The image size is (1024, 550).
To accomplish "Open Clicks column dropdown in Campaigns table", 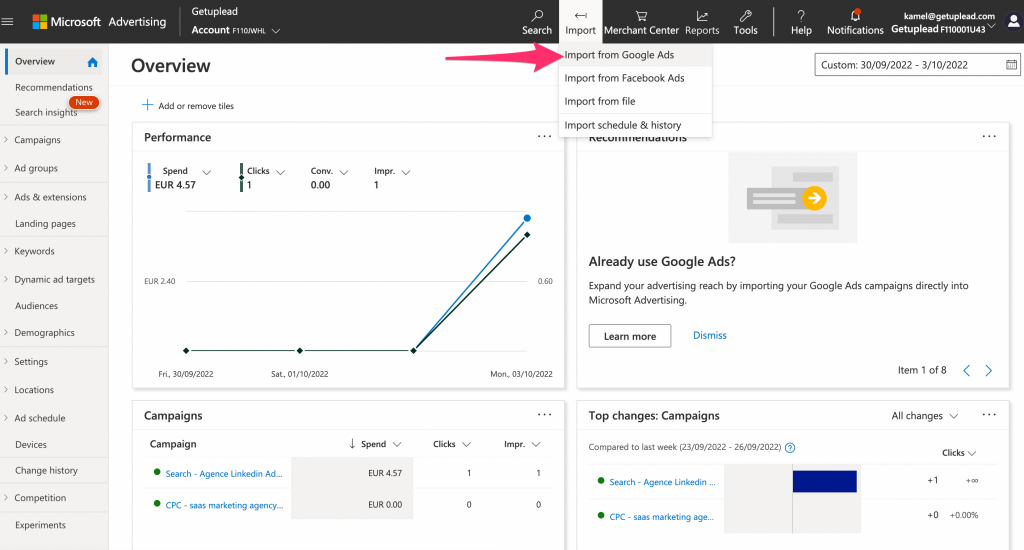I will point(466,444).
